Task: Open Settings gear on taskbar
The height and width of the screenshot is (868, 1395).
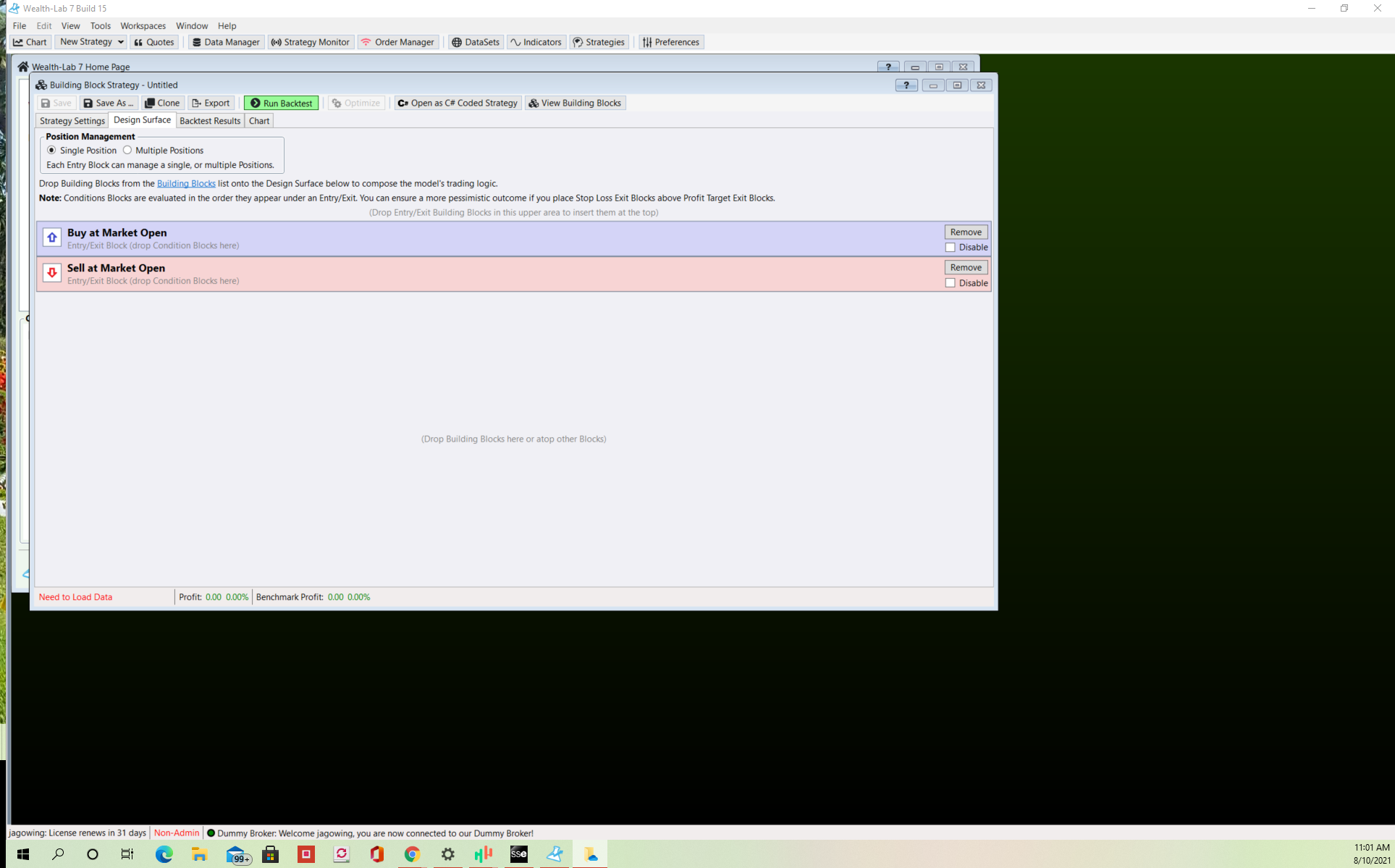Action: pyautogui.click(x=447, y=854)
